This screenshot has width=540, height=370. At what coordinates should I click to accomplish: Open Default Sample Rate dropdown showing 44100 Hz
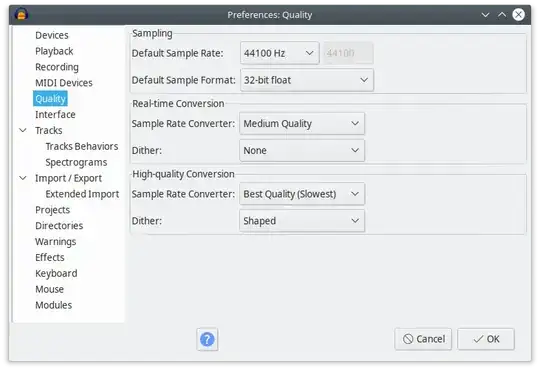point(280,53)
